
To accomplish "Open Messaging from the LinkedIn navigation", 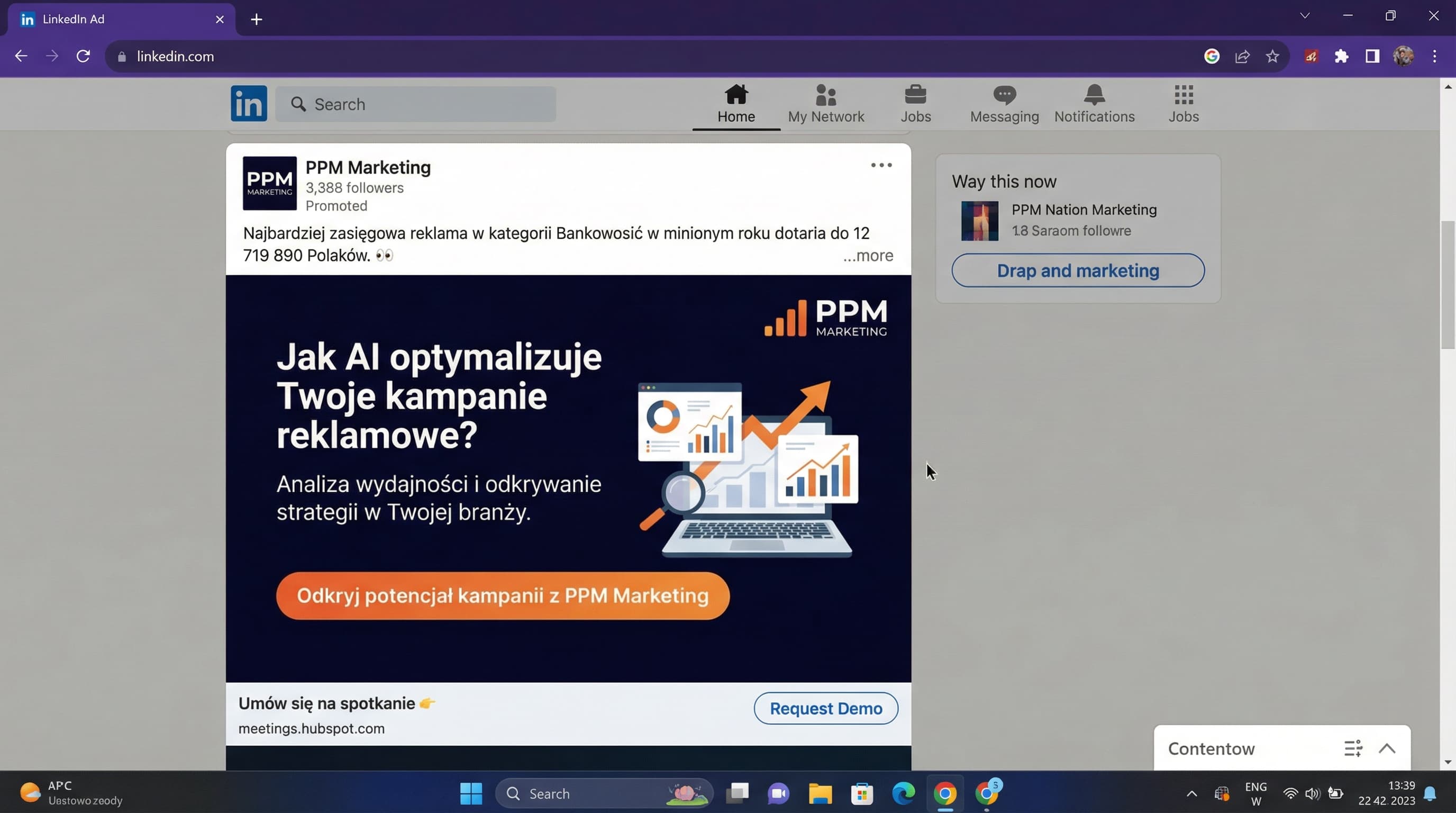I will click(x=1004, y=103).
